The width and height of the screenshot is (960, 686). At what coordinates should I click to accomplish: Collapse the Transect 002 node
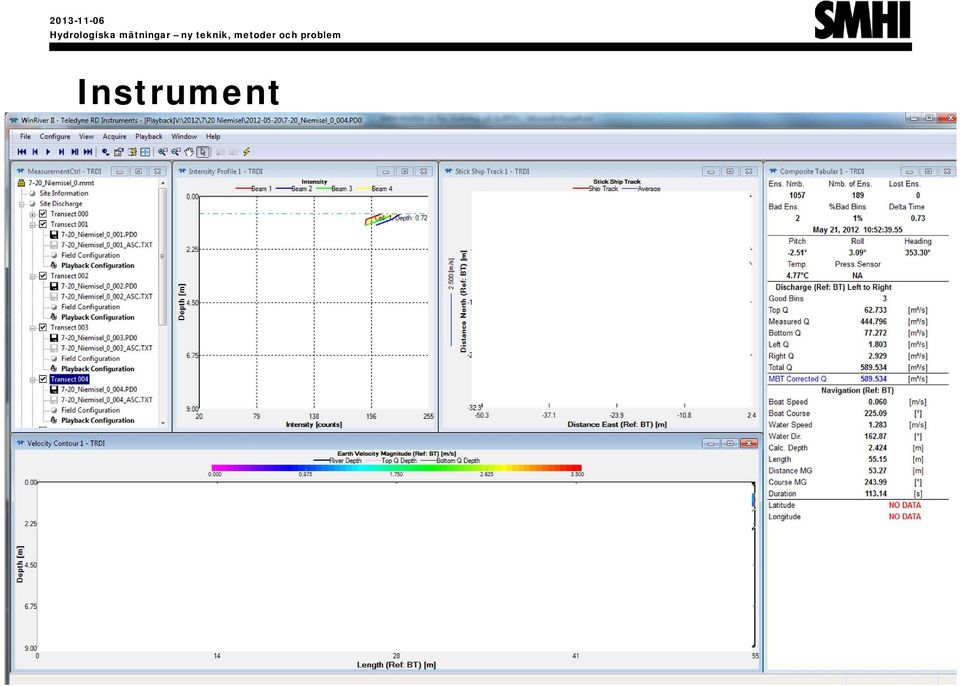tap(32, 276)
